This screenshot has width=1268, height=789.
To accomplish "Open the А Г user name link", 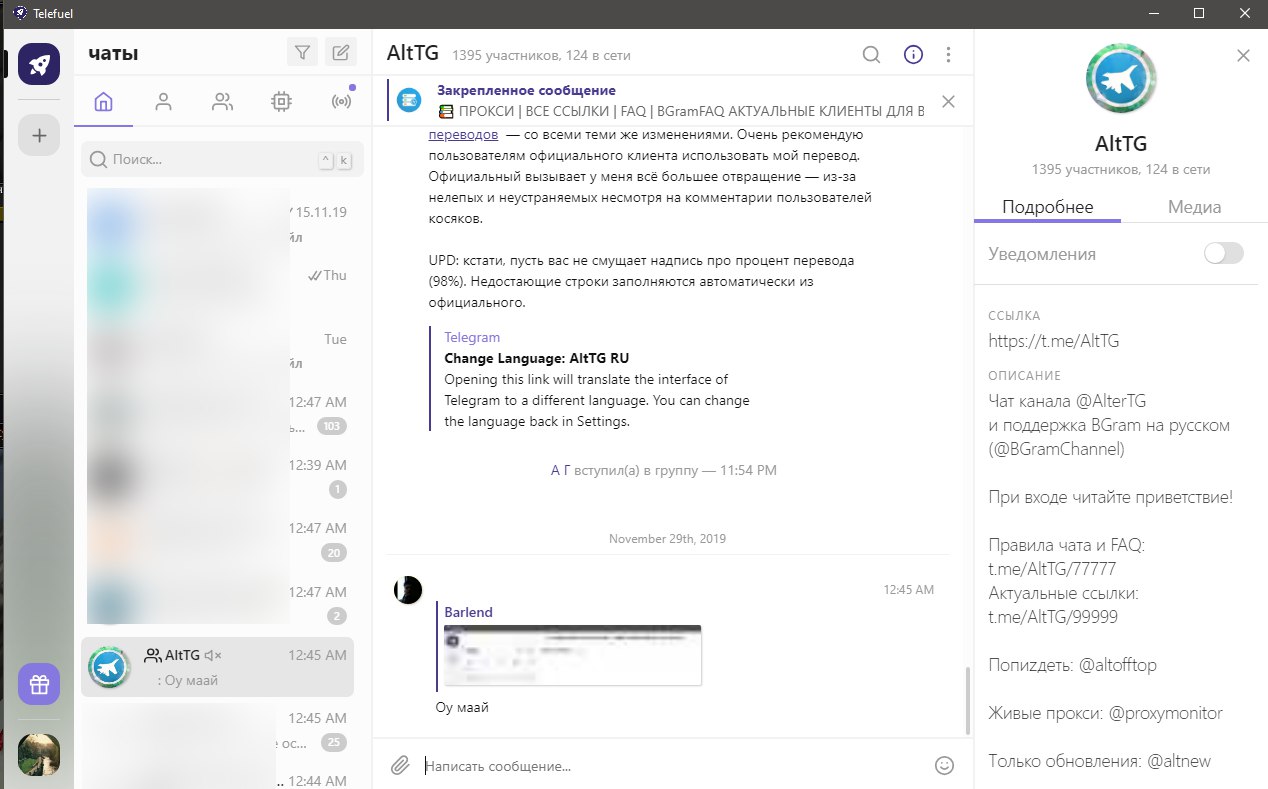I will coord(560,469).
